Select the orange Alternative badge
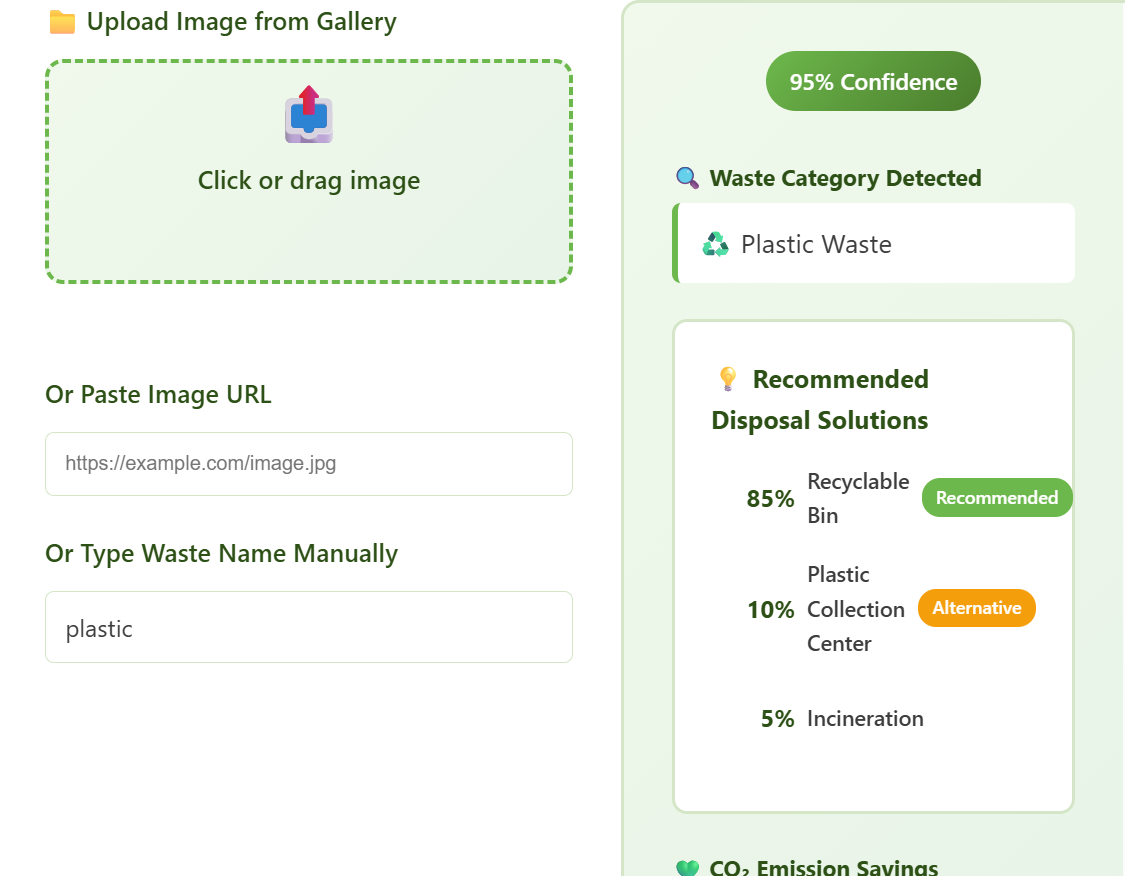This screenshot has height=876, width=1125. (976, 608)
